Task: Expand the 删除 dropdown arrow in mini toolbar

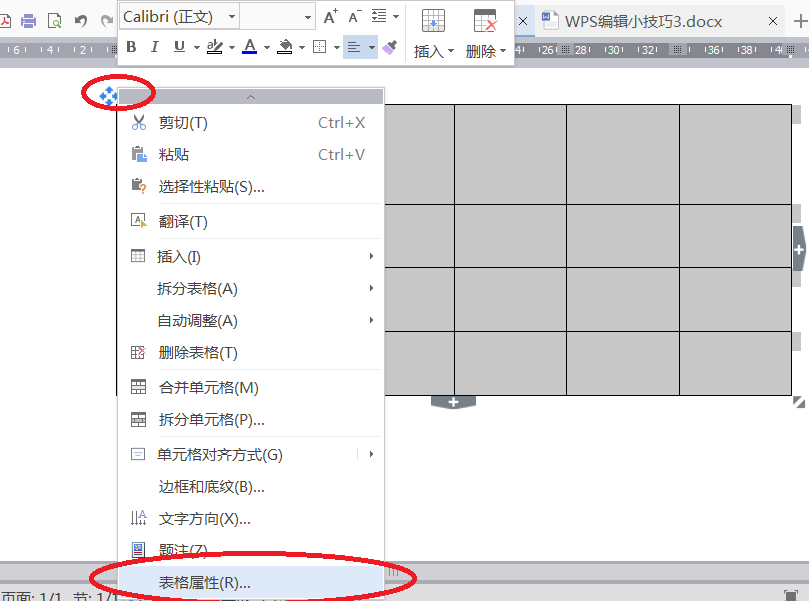Action: pyautogui.click(x=503, y=51)
